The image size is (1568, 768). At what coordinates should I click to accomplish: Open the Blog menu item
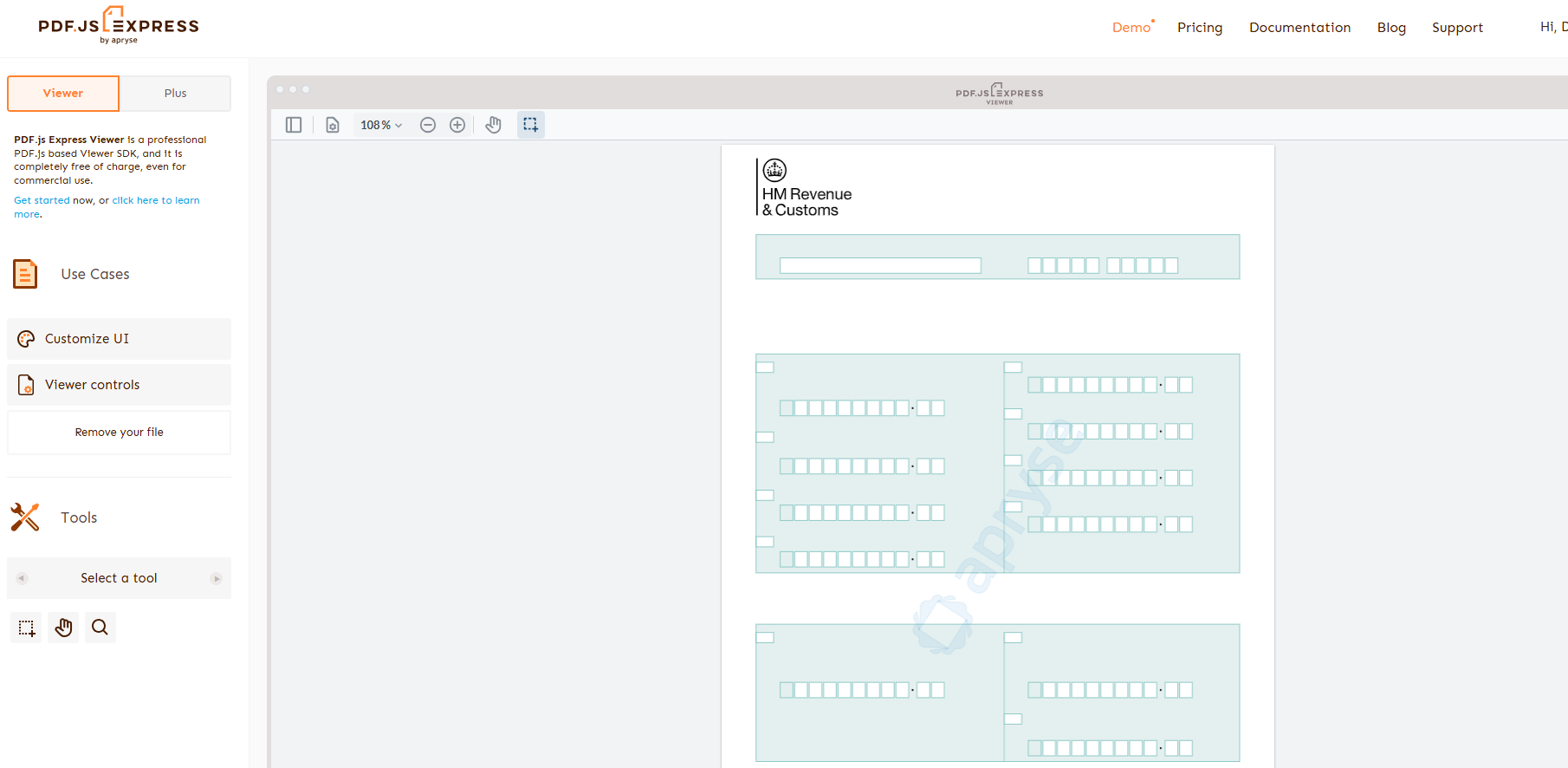(1391, 28)
